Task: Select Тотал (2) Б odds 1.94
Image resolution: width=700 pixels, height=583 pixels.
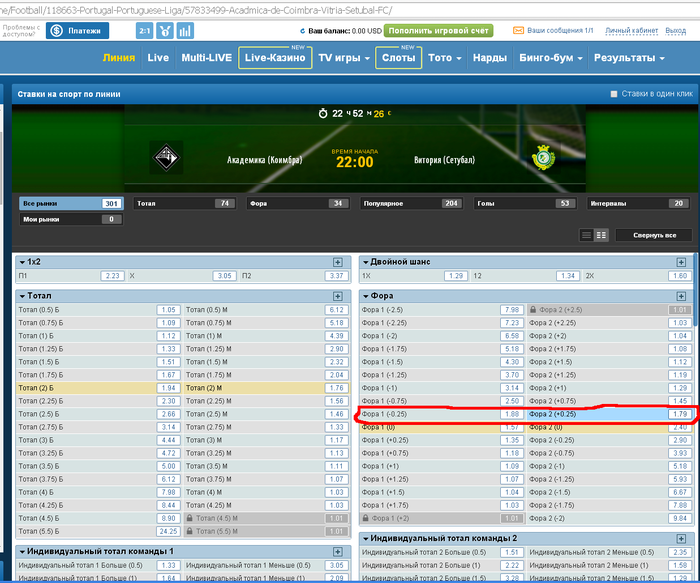Action: 169,388
